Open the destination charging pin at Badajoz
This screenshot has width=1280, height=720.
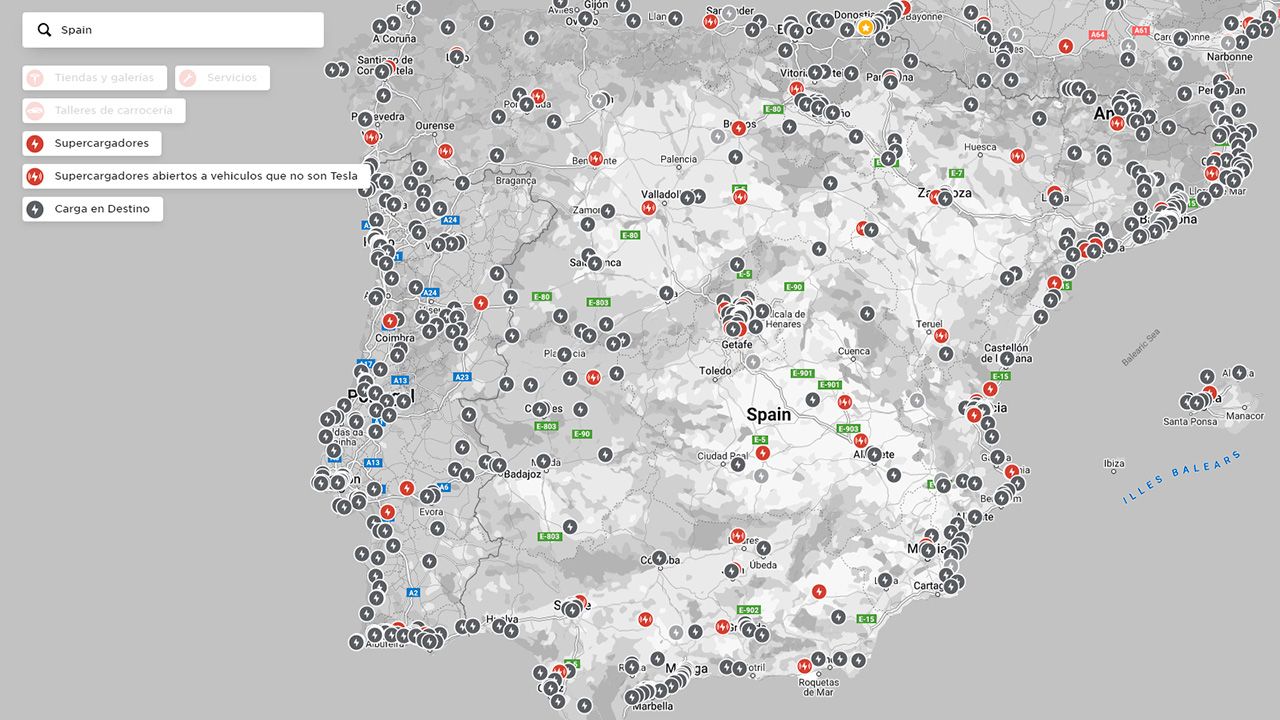[499, 465]
